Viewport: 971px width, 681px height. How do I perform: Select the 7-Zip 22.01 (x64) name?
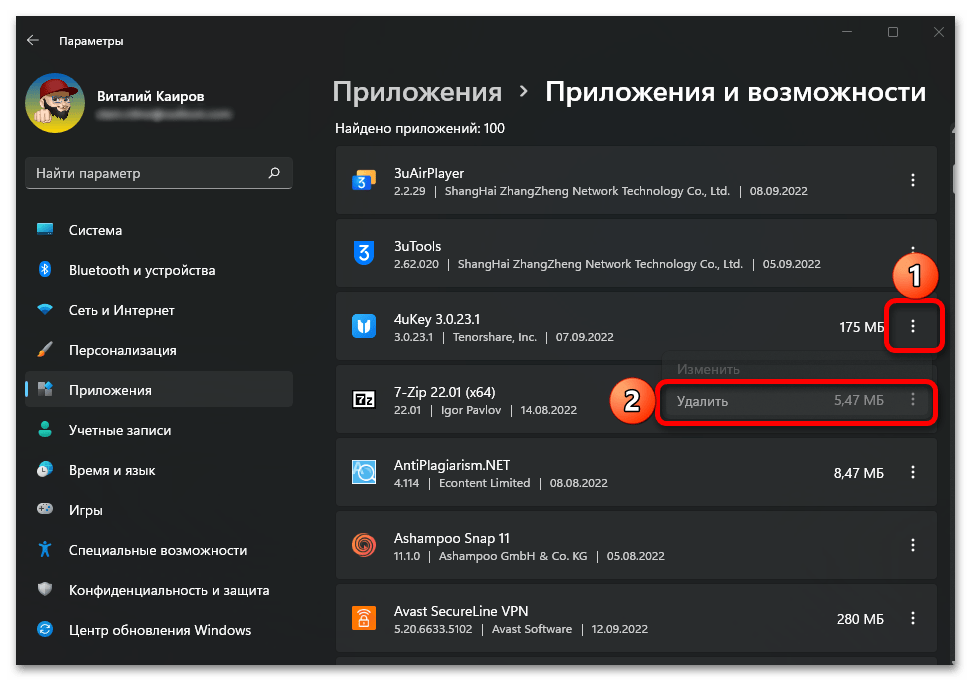coord(444,392)
